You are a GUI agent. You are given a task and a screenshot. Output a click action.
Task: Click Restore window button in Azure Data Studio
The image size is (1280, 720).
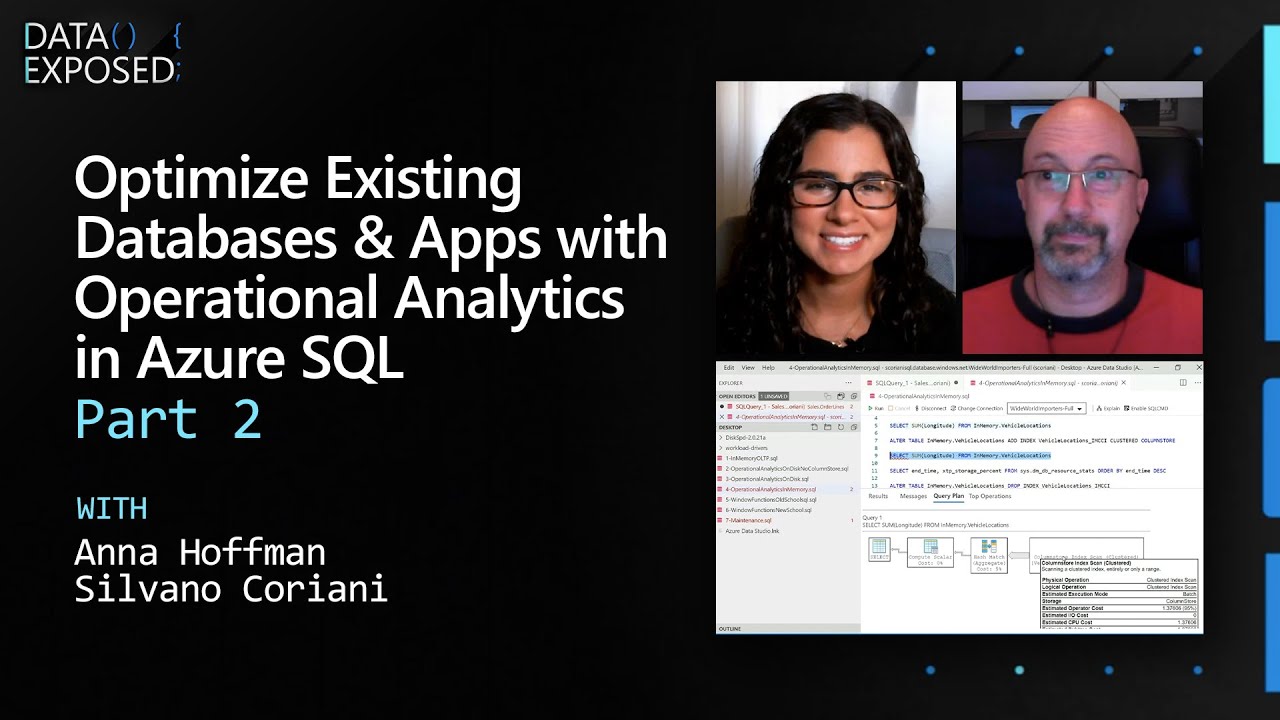(1177, 368)
